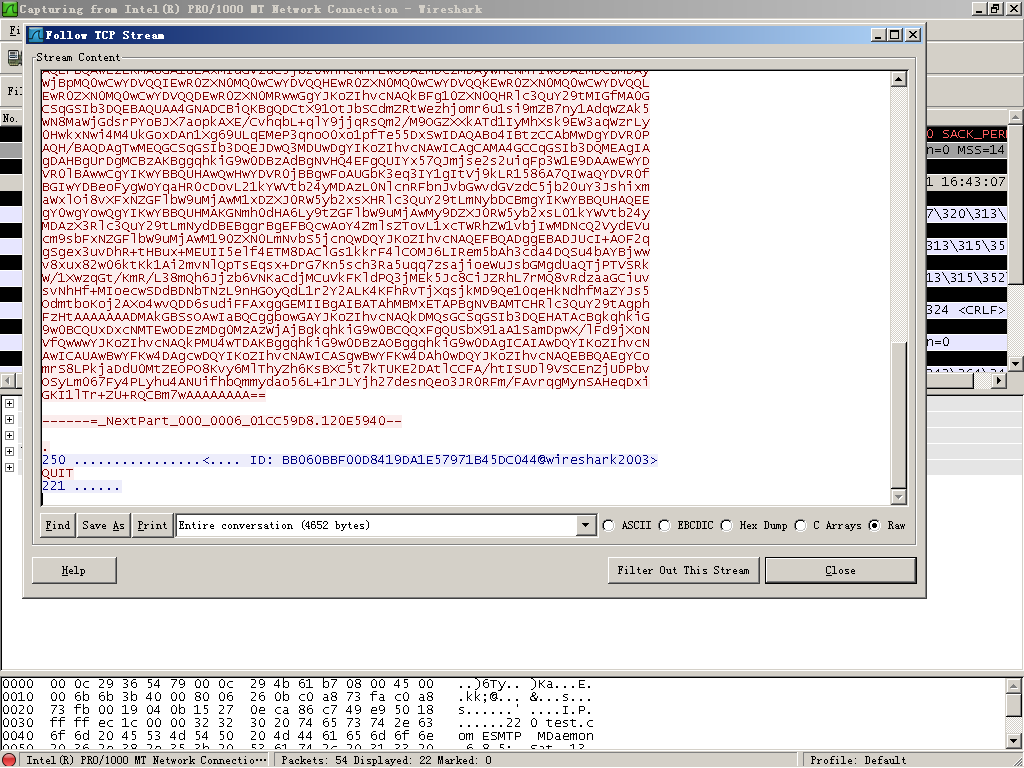Click the Find button in Follow TCP Stream
1024x768 pixels.
tap(57, 526)
